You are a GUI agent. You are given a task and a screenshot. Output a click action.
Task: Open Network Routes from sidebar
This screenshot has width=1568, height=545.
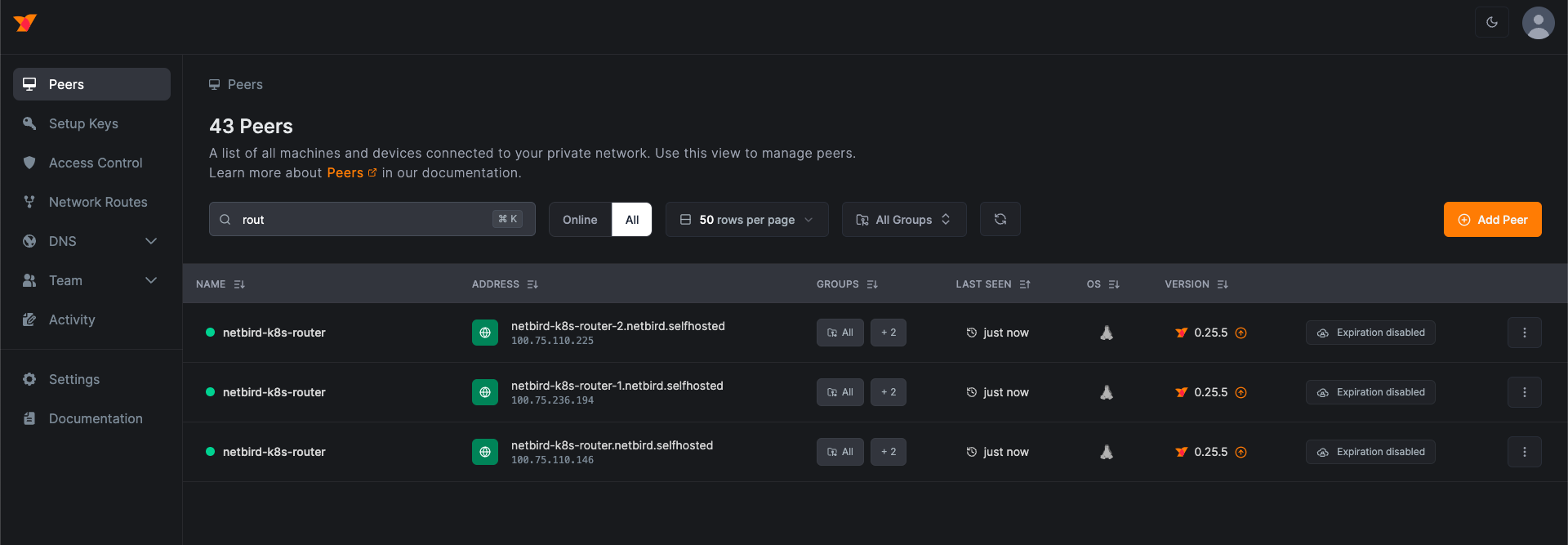tap(98, 202)
